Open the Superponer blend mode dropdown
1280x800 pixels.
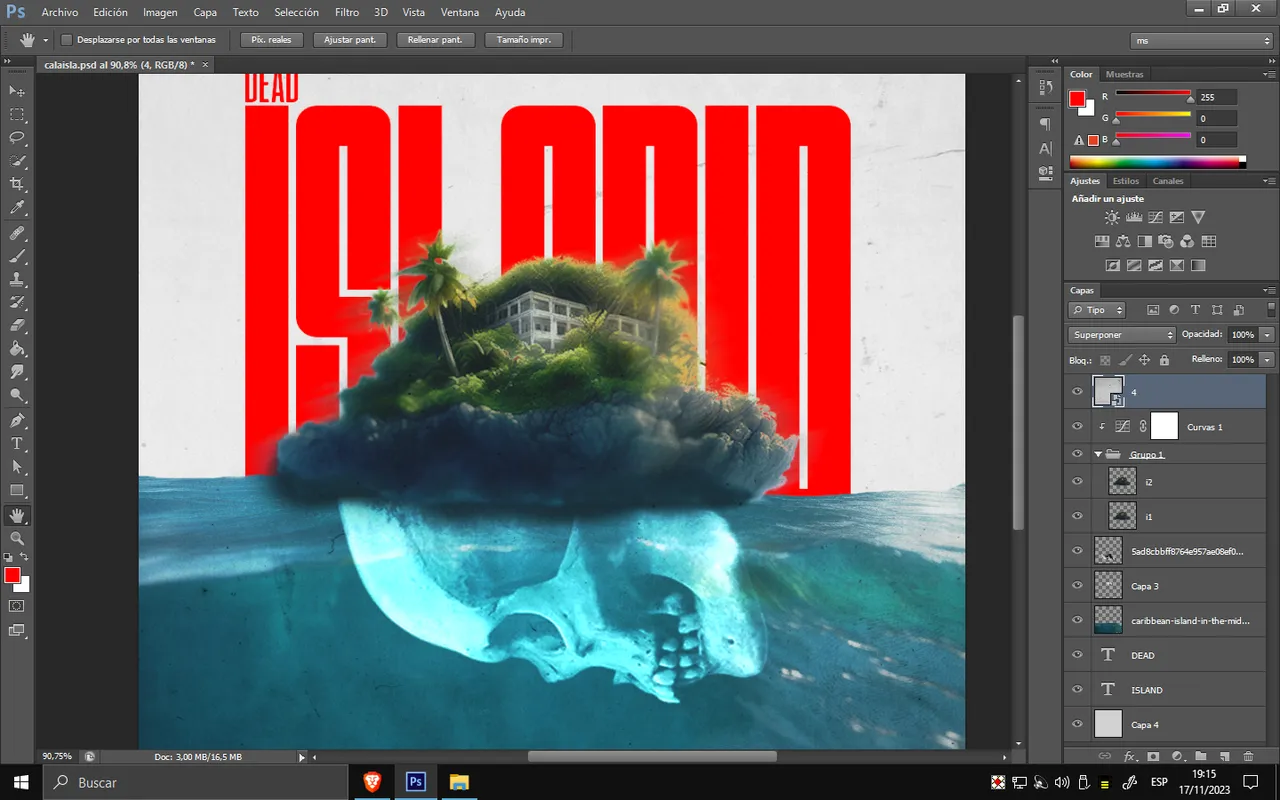[x=1121, y=335]
